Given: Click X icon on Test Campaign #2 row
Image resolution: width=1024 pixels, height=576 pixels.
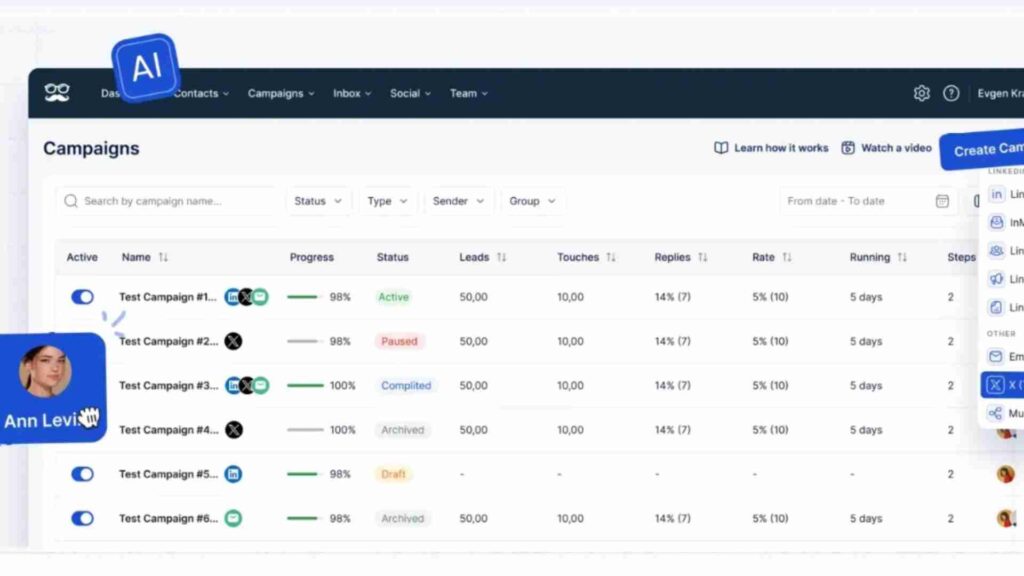Looking at the screenshot, I should [x=233, y=341].
